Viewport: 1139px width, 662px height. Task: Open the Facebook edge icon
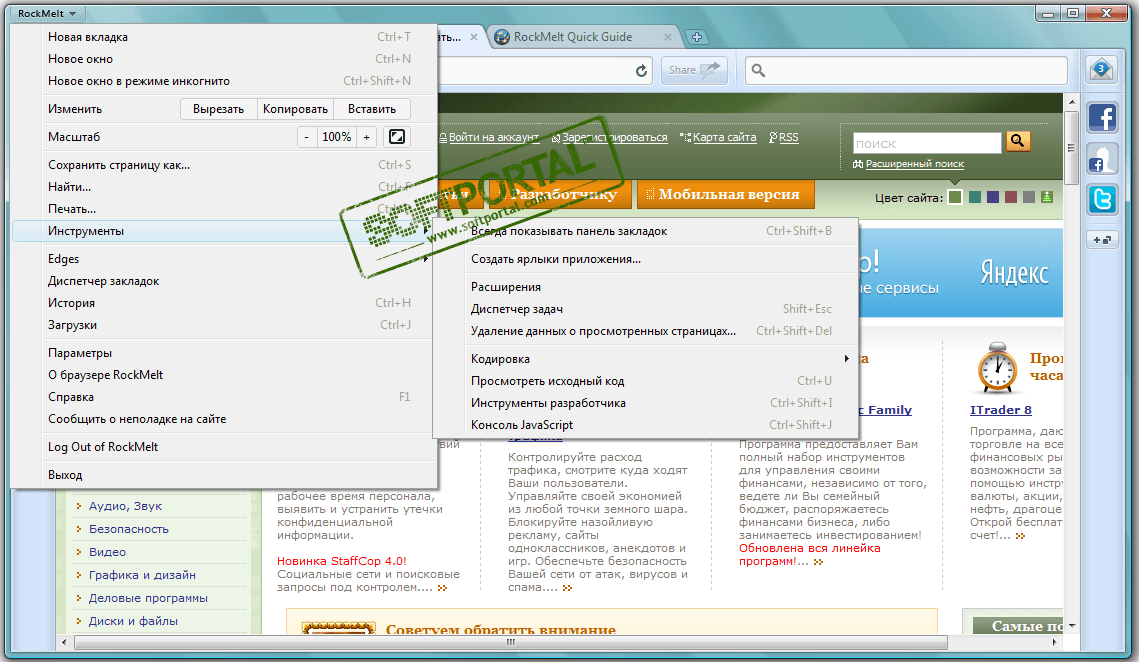click(x=1102, y=118)
